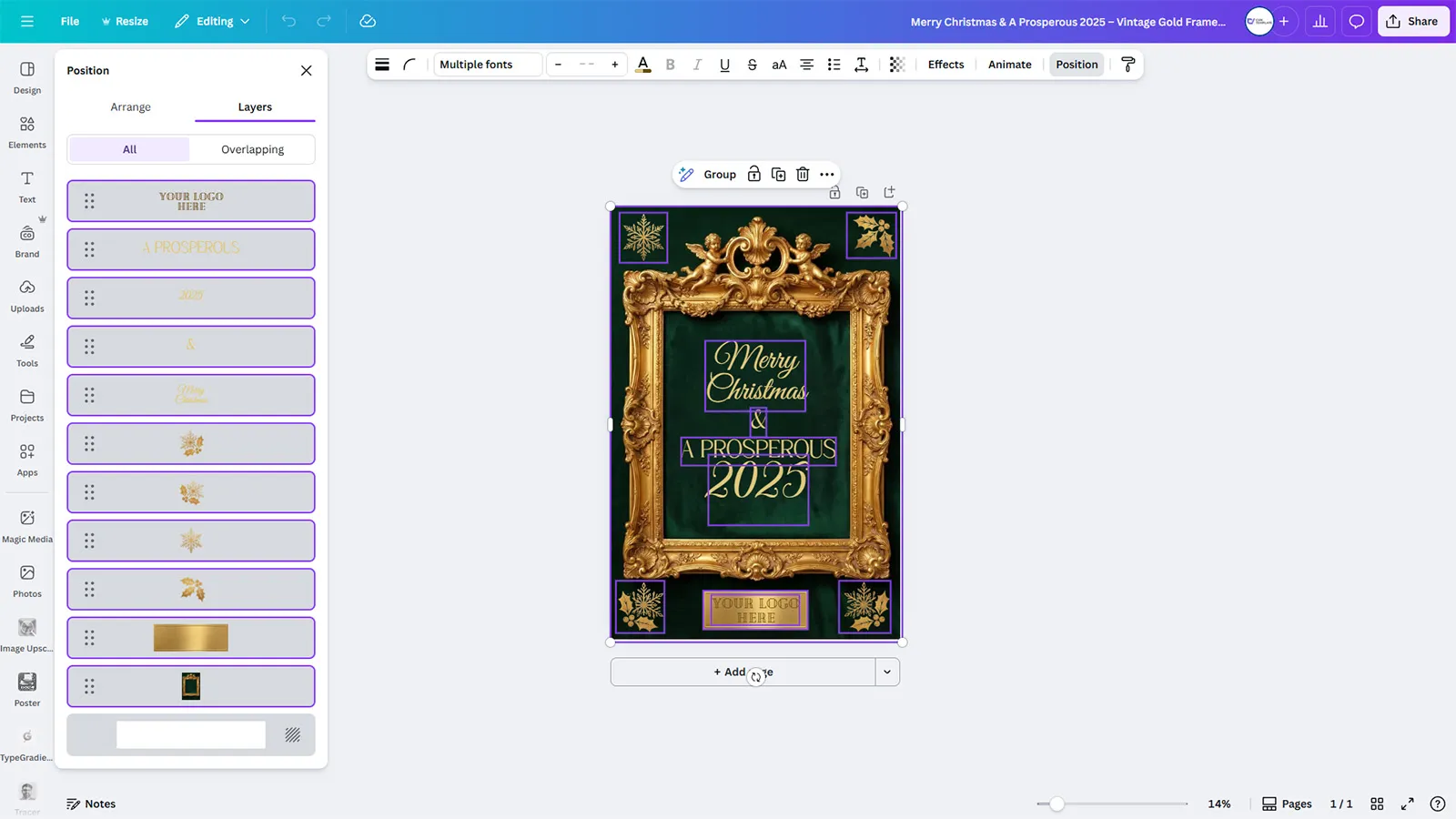Open the File menu
This screenshot has width=1456, height=819.
point(69,21)
